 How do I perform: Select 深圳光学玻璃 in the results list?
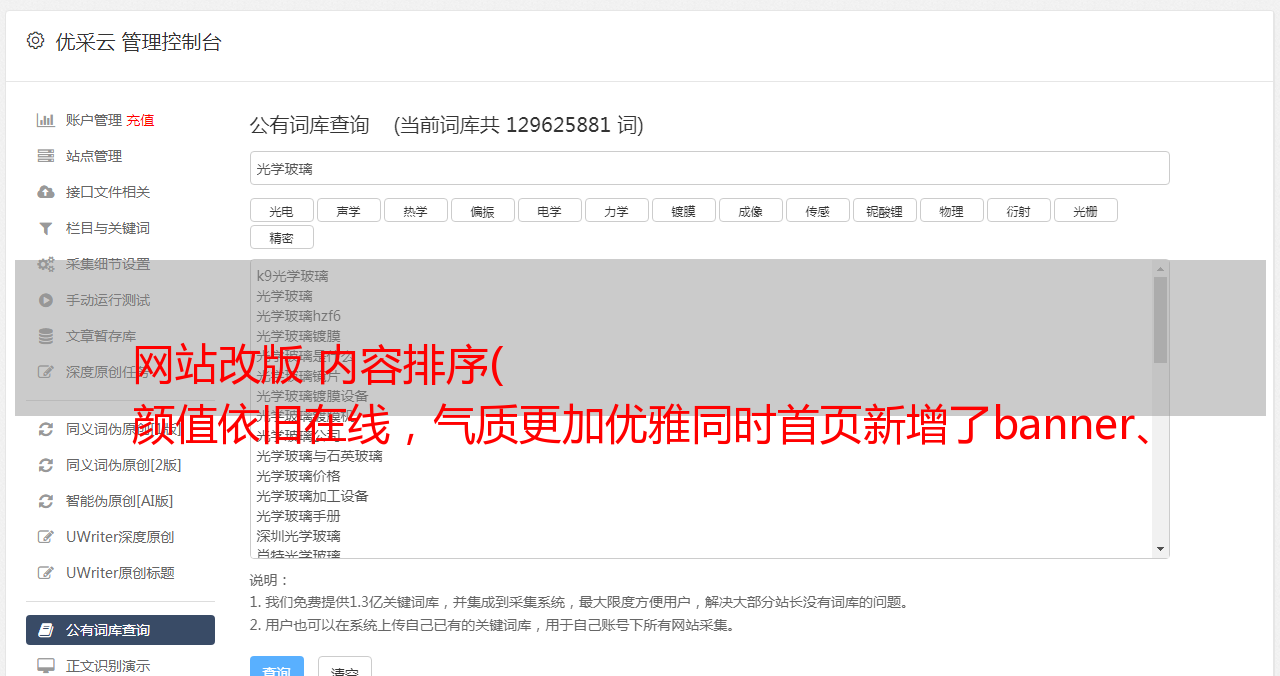298,536
